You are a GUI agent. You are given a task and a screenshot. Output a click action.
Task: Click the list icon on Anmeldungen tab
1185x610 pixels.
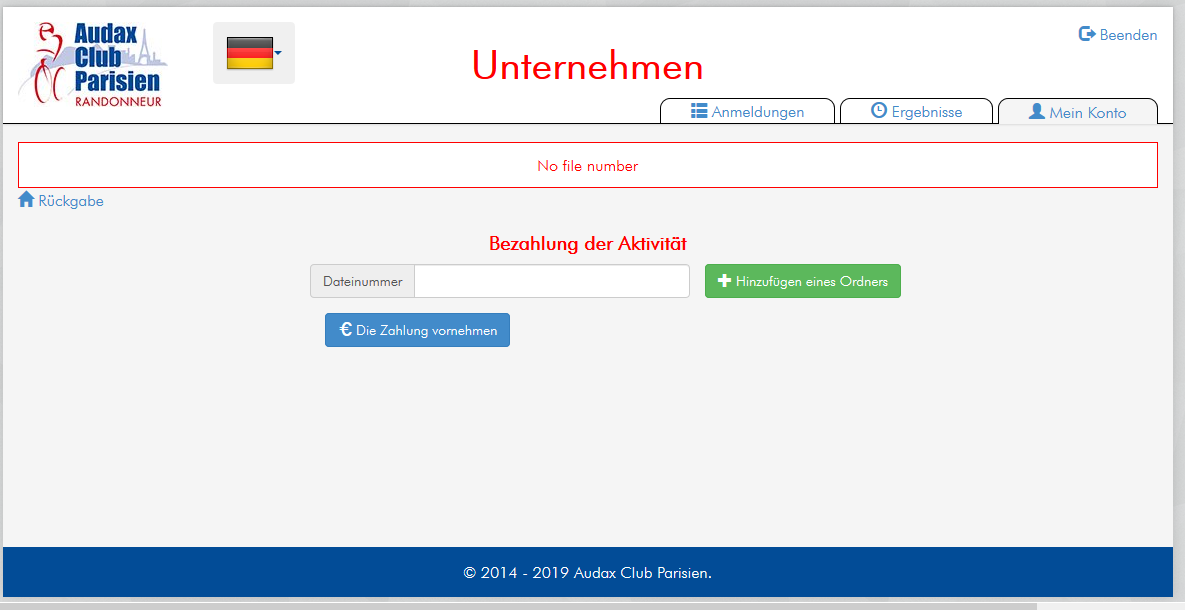(x=699, y=111)
